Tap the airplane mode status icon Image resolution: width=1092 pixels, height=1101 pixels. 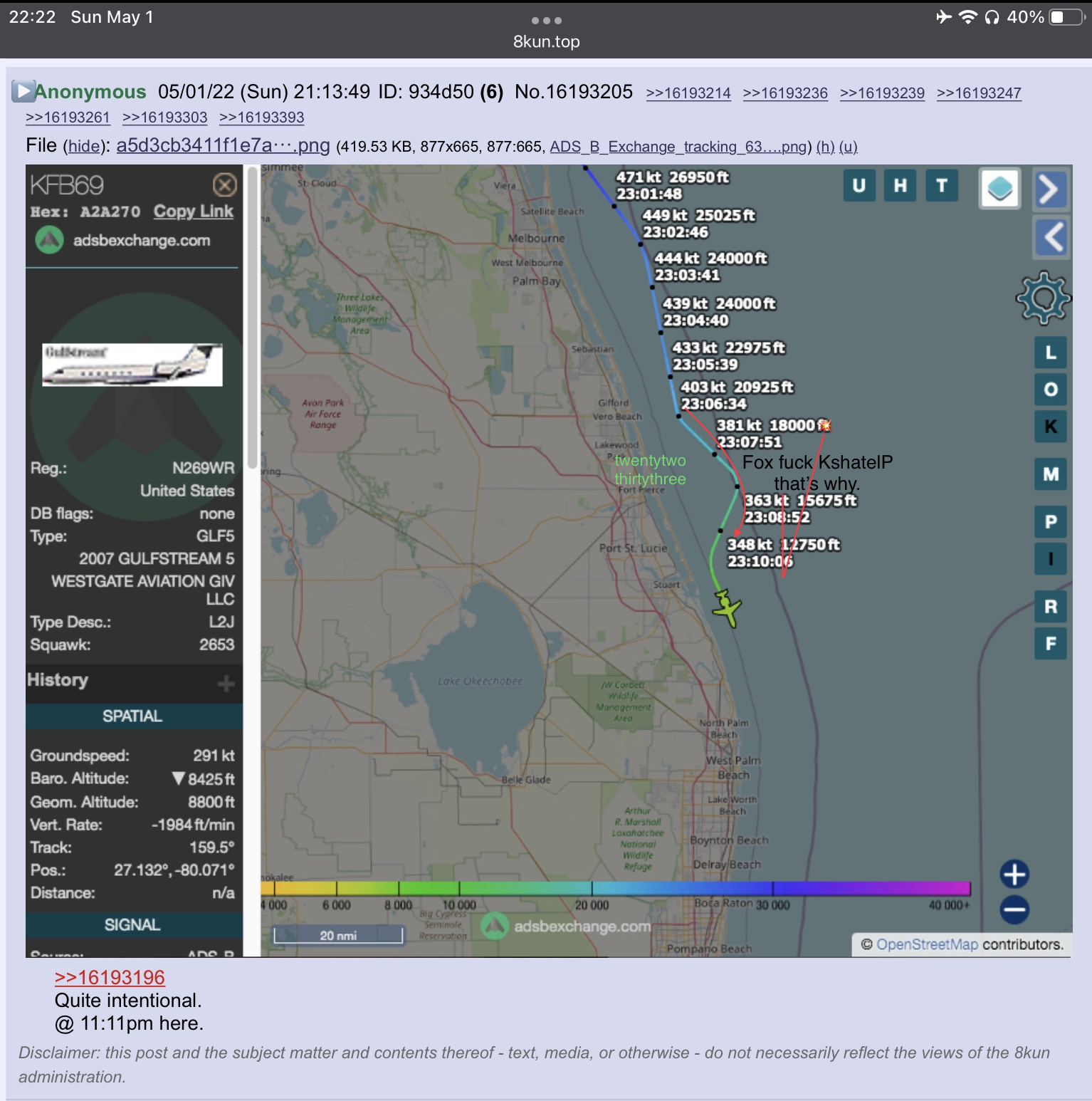point(944,17)
